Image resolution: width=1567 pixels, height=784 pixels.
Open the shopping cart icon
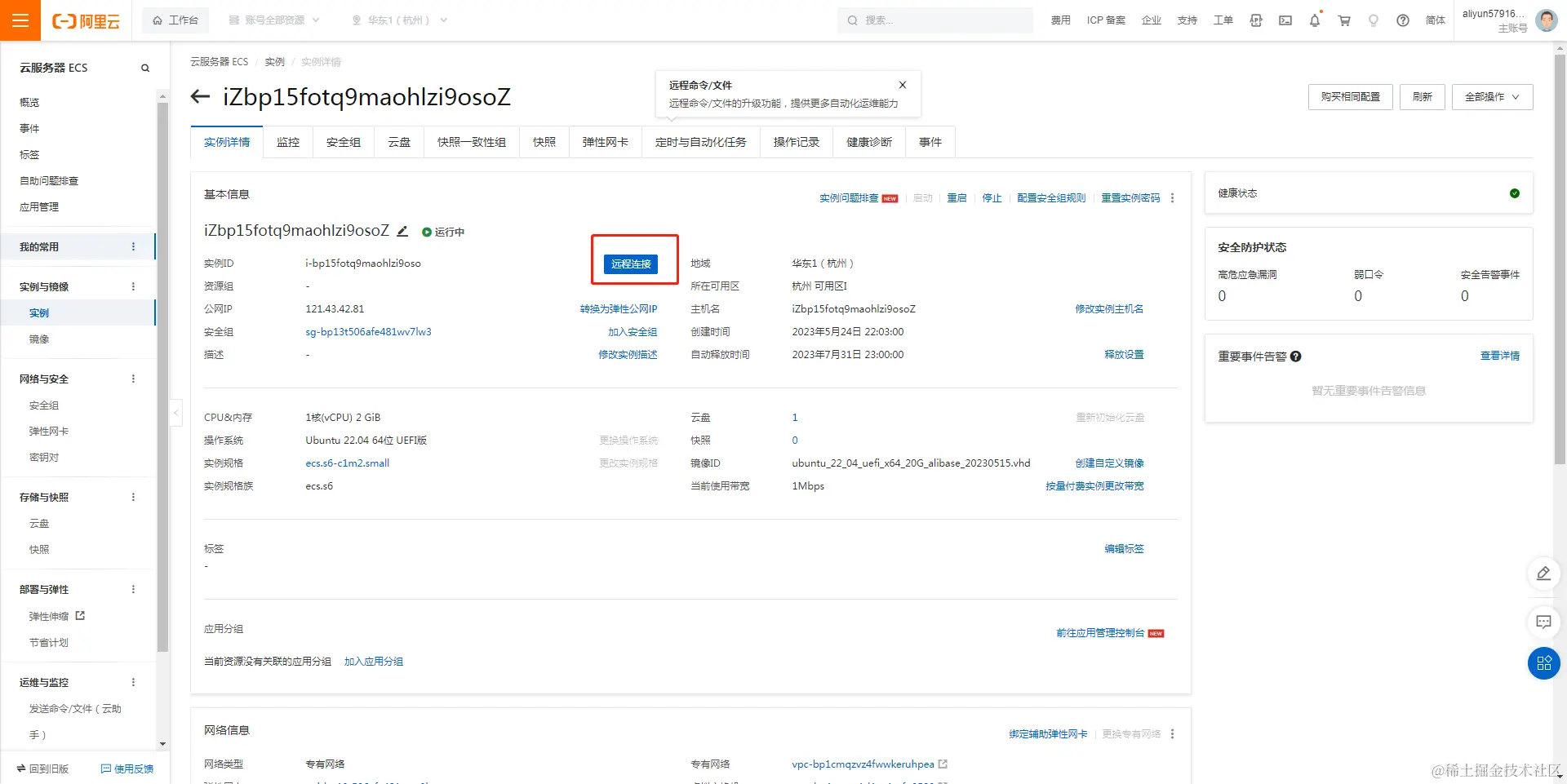1344,20
